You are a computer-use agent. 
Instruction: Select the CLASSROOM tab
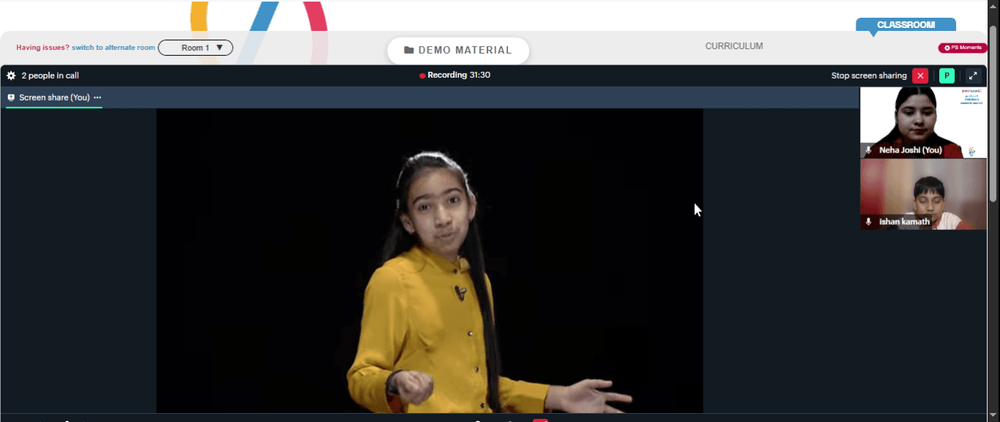pyautogui.click(x=906, y=25)
